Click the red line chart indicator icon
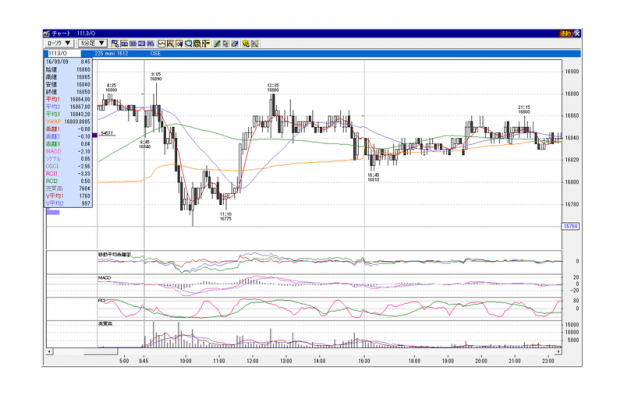The image size is (624, 395). tap(162, 43)
